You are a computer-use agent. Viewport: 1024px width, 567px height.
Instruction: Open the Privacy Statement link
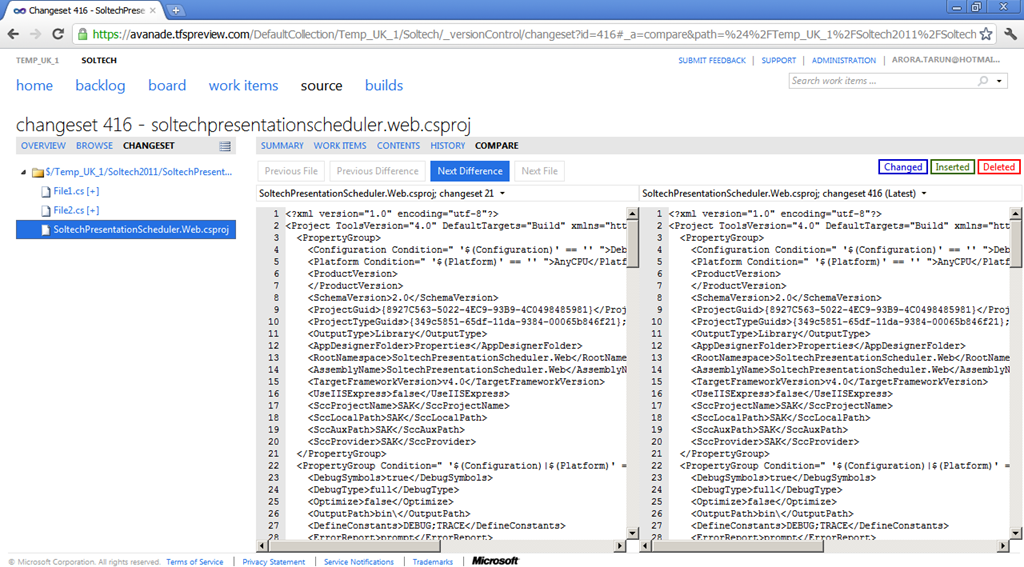[274, 562]
